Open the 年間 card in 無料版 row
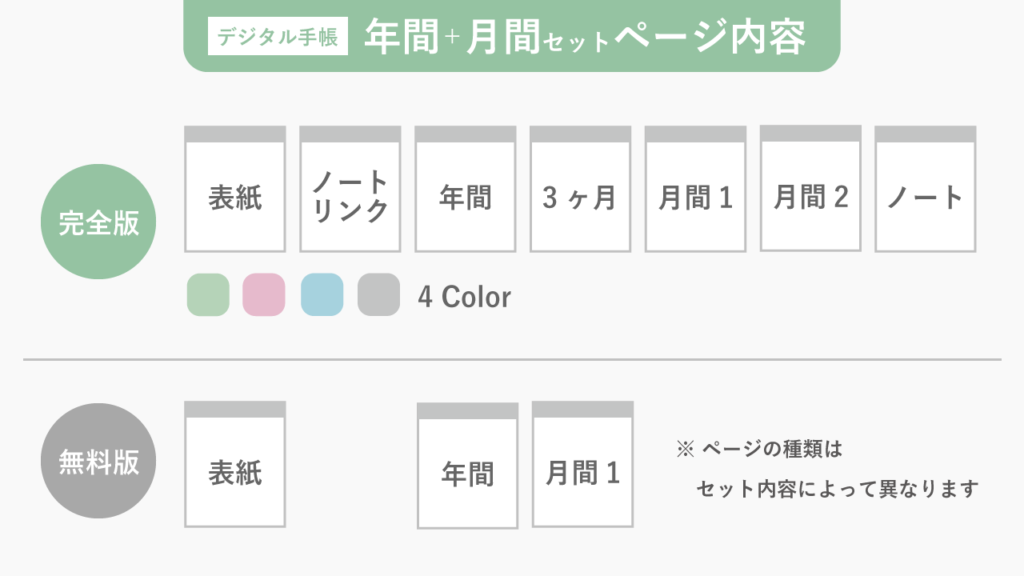Image resolution: width=1024 pixels, height=576 pixels. point(468,466)
